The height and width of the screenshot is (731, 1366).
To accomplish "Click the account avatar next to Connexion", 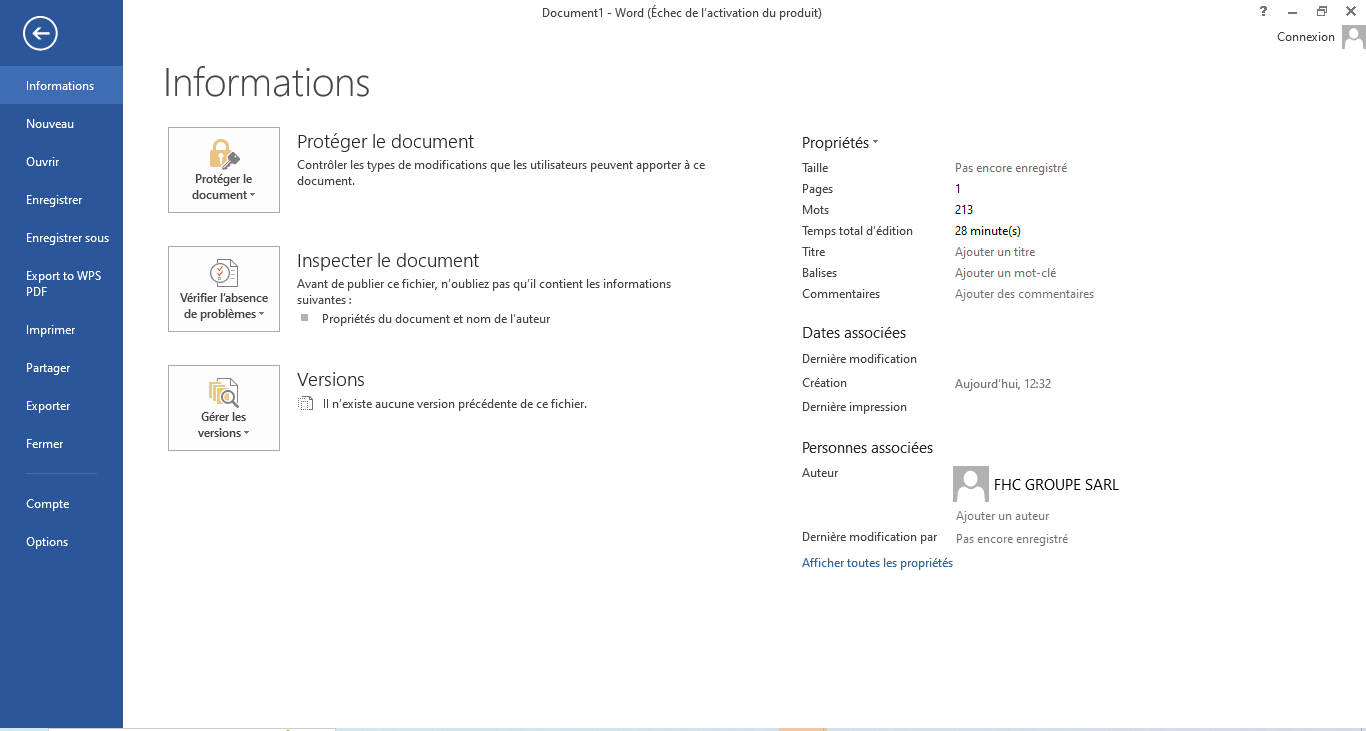I will (x=1353, y=37).
